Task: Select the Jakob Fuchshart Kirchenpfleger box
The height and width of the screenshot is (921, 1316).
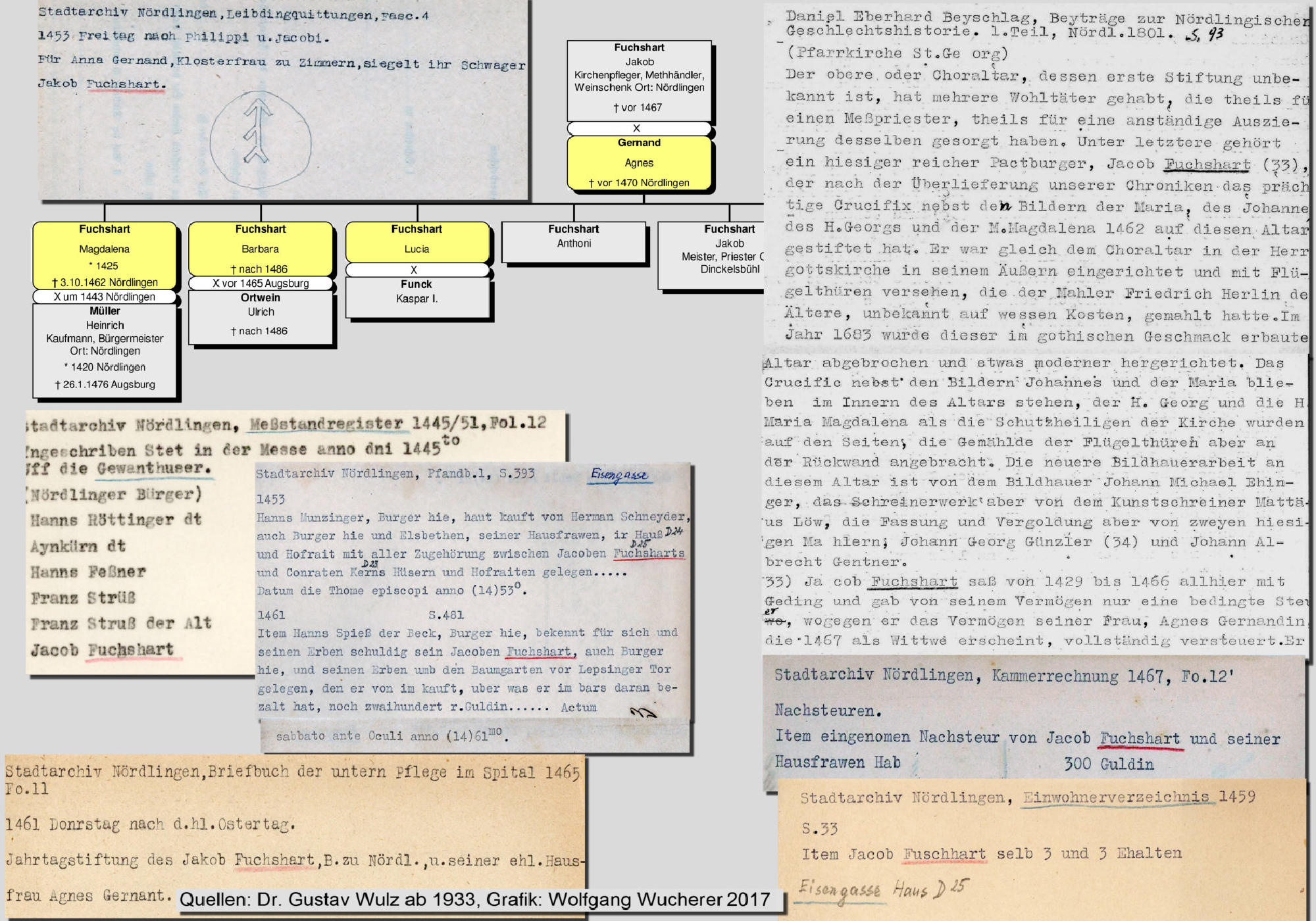Action: [639, 80]
